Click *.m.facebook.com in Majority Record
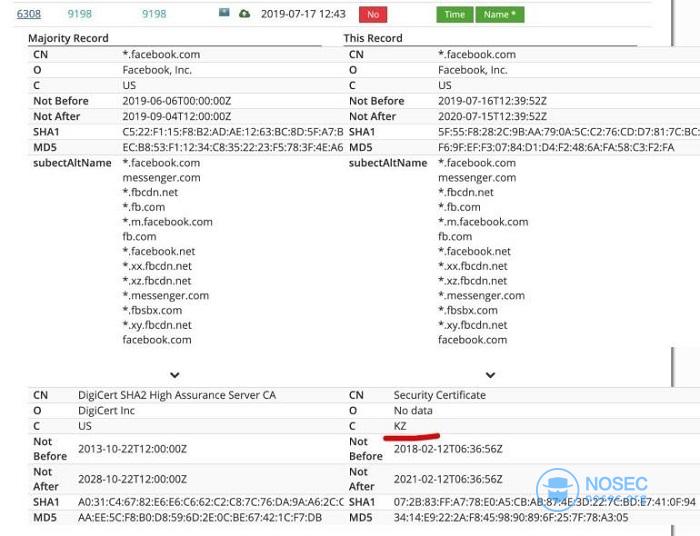 (x=167, y=222)
